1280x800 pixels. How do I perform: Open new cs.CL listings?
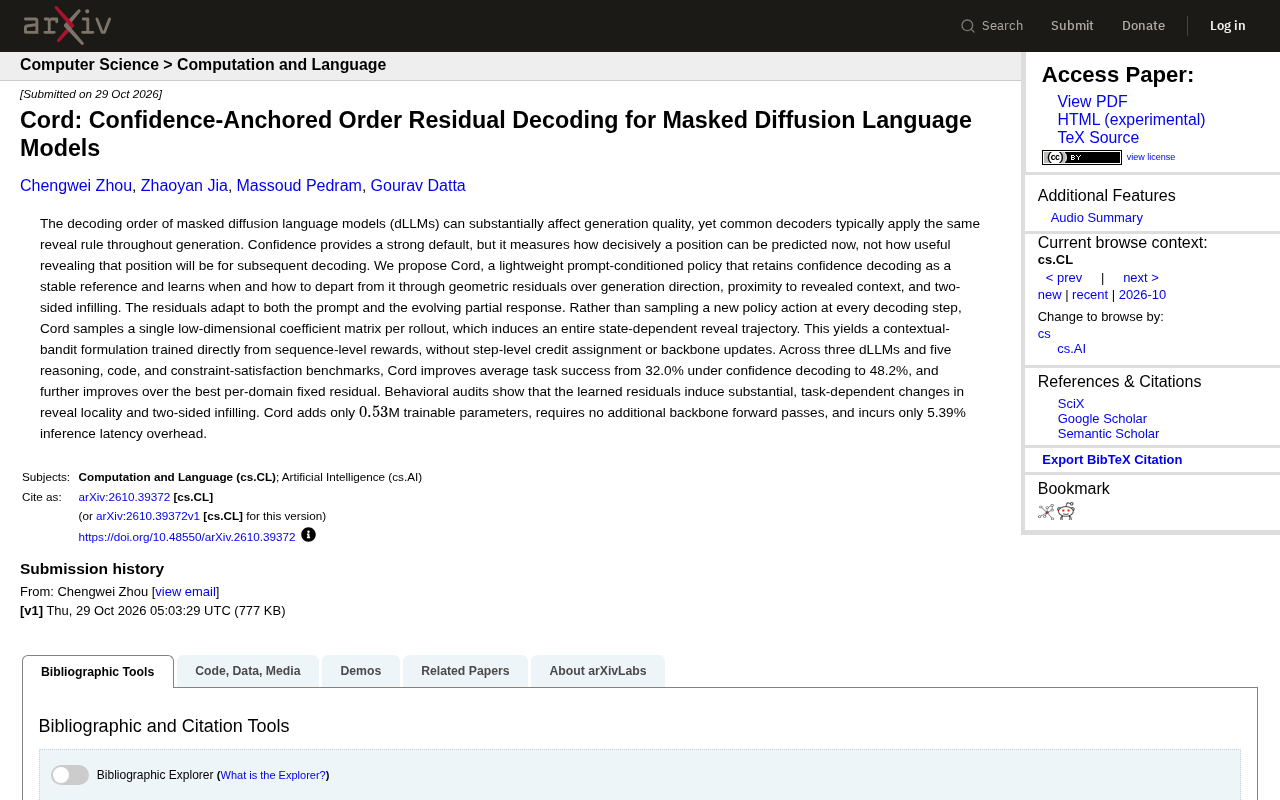tap(1050, 295)
